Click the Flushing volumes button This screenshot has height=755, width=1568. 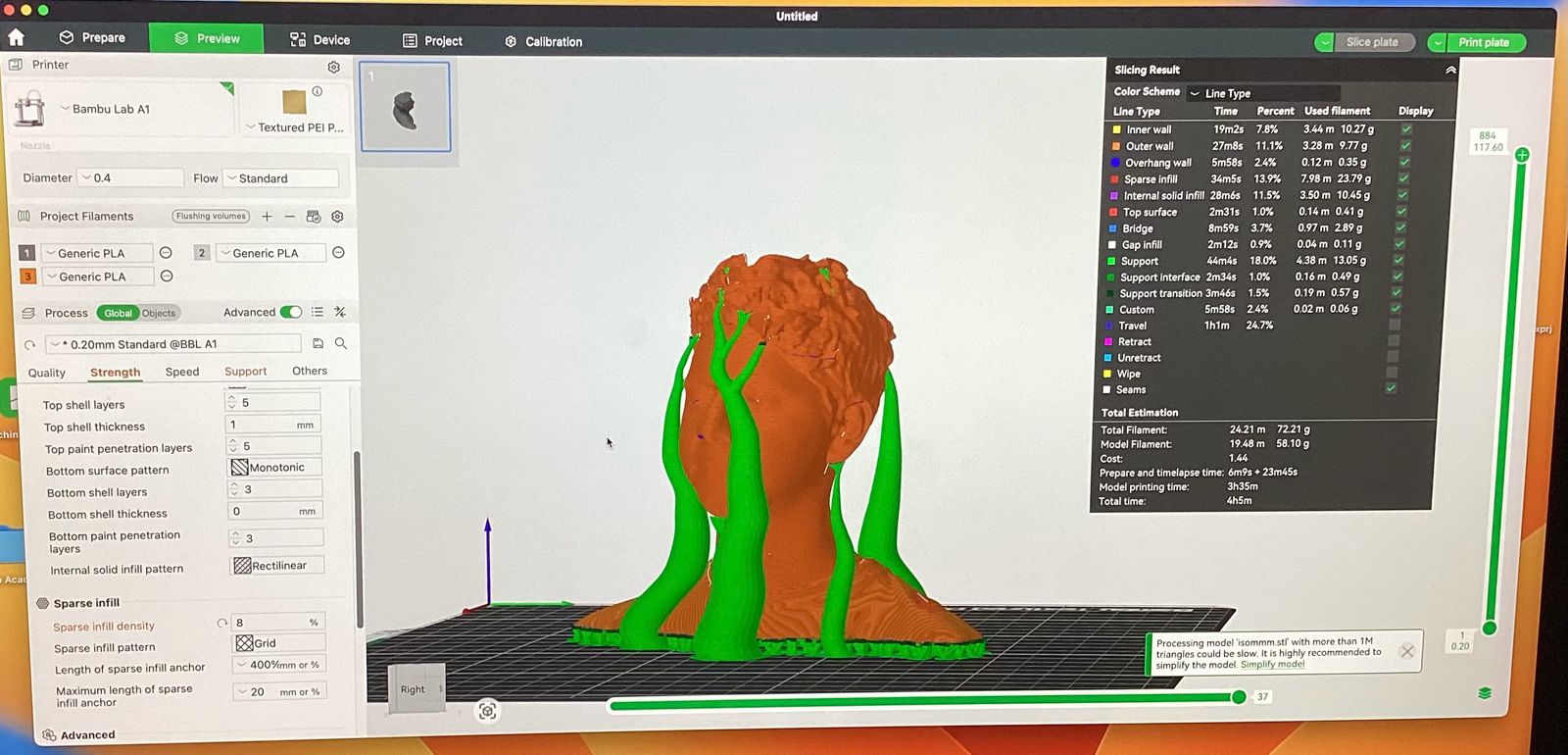tap(211, 216)
